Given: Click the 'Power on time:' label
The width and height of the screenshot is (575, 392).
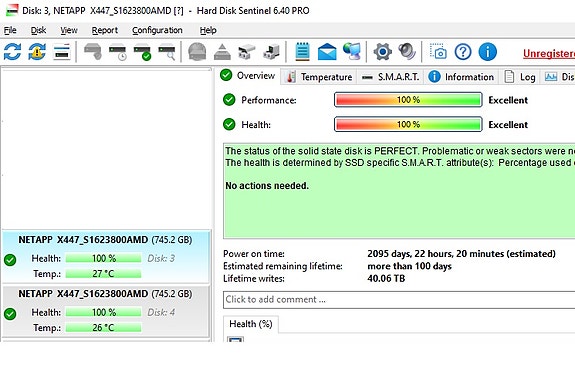Looking at the screenshot, I should pos(254,253).
